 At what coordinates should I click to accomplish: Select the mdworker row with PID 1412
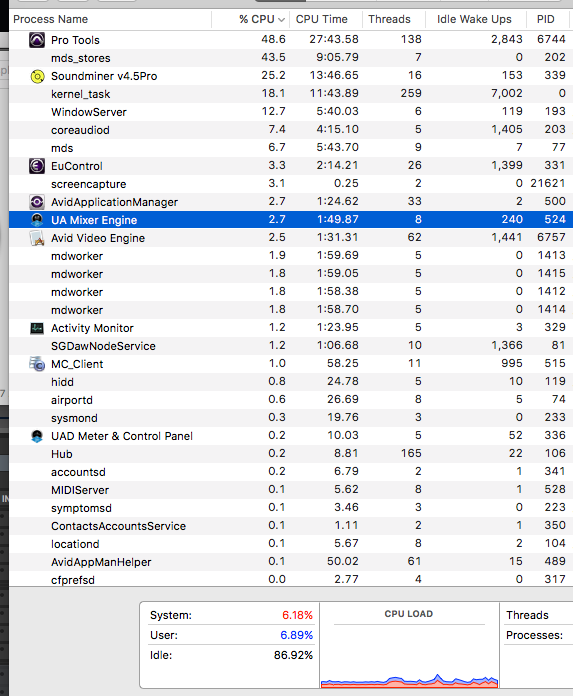291,292
